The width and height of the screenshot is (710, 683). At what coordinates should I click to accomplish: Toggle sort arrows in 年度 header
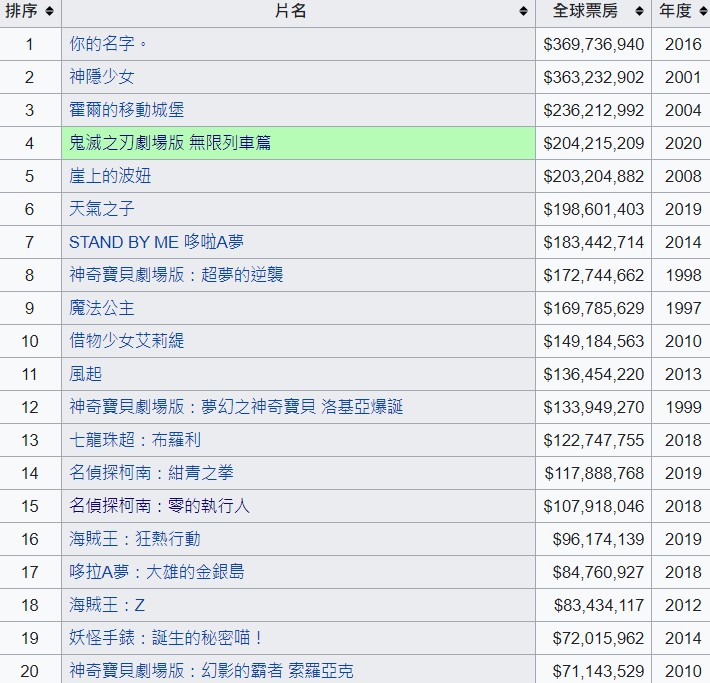click(x=699, y=12)
